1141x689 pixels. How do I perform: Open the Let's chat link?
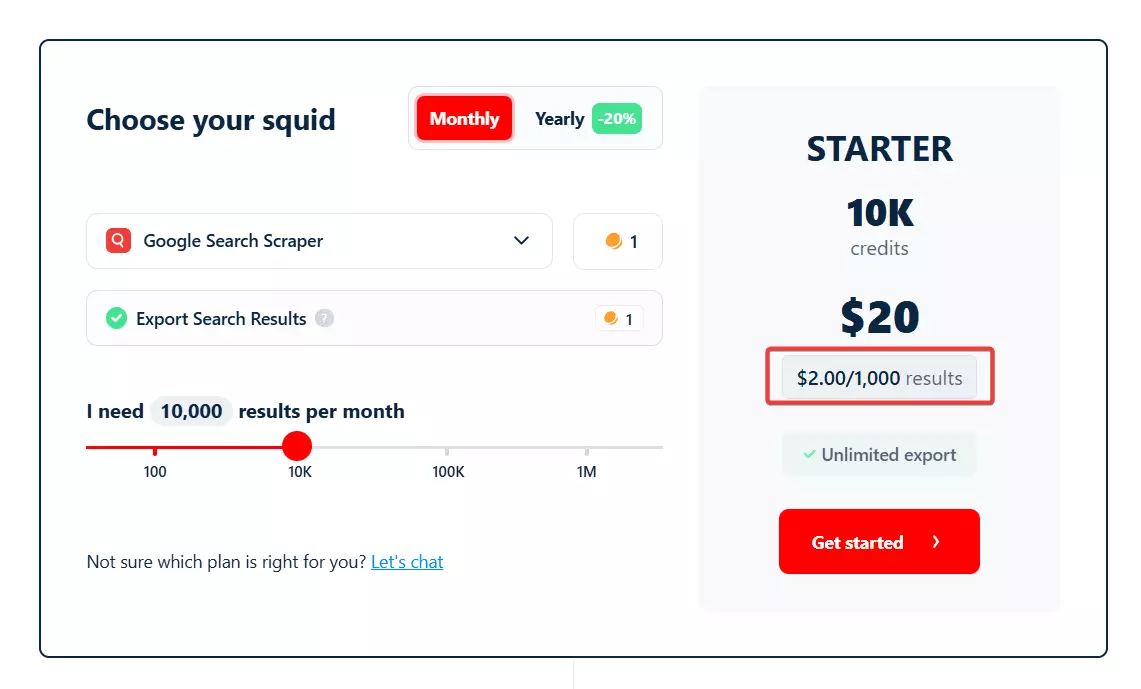click(407, 561)
